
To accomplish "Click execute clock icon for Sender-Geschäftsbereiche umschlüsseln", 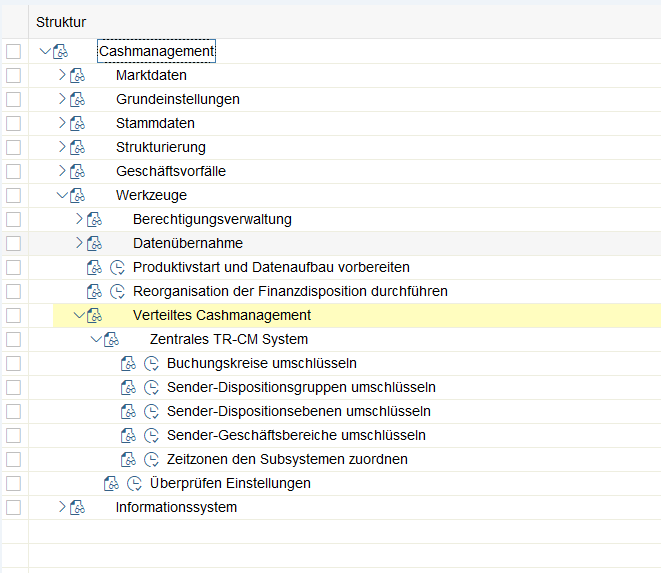I will 152,435.
